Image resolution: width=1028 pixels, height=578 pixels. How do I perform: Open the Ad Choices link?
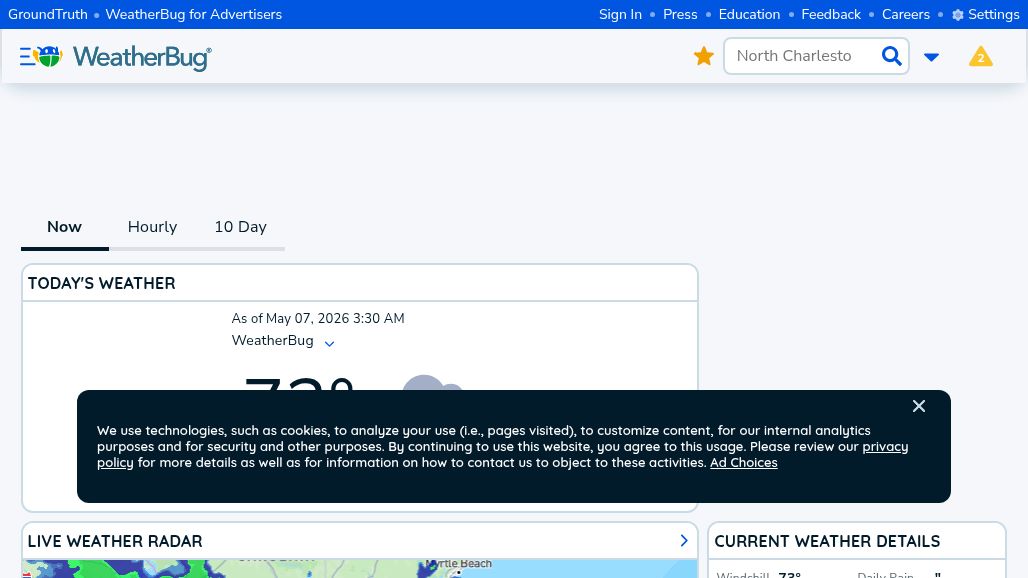pyautogui.click(x=743, y=463)
